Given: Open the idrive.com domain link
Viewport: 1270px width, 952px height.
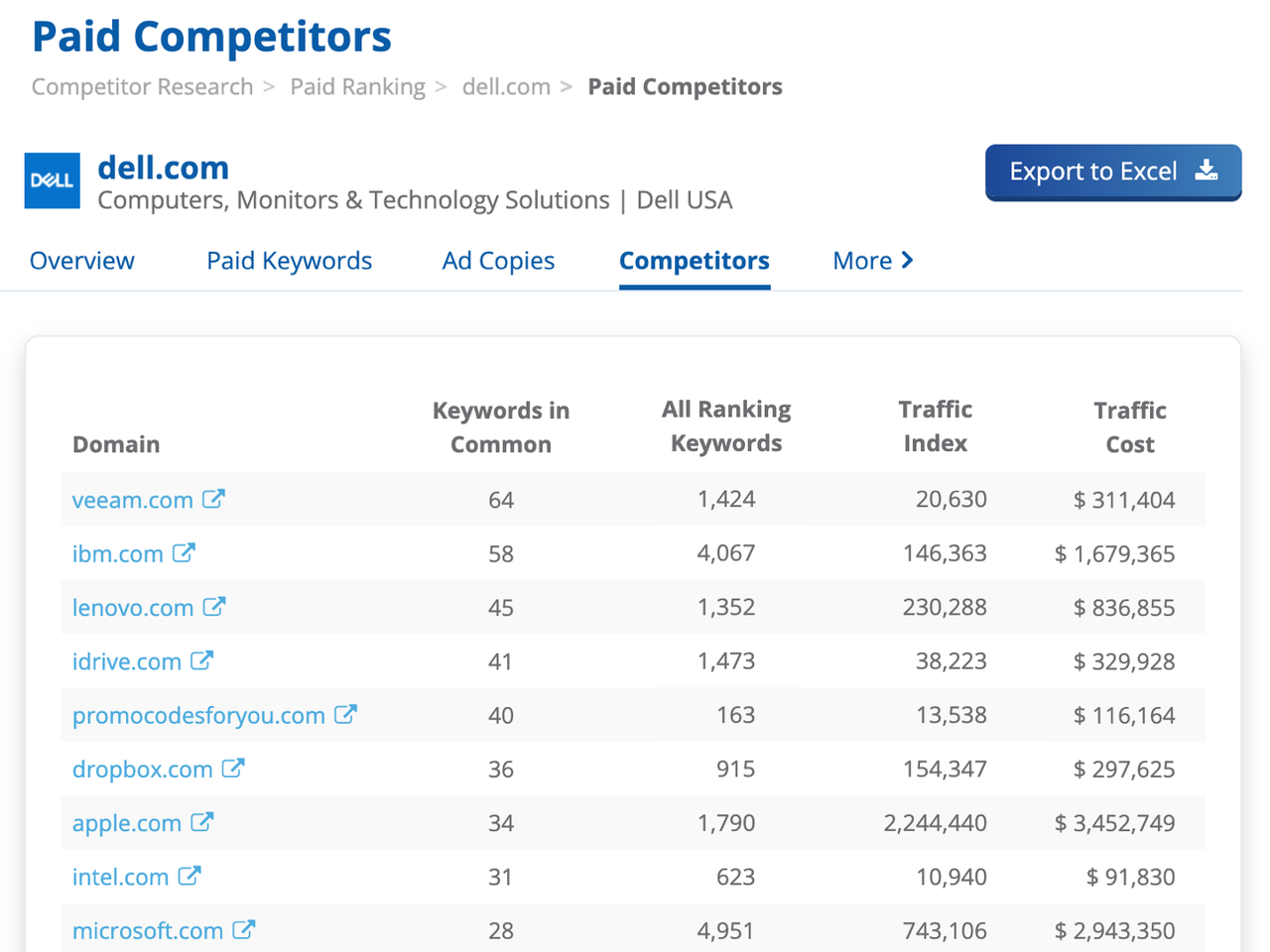Looking at the screenshot, I should [127, 661].
